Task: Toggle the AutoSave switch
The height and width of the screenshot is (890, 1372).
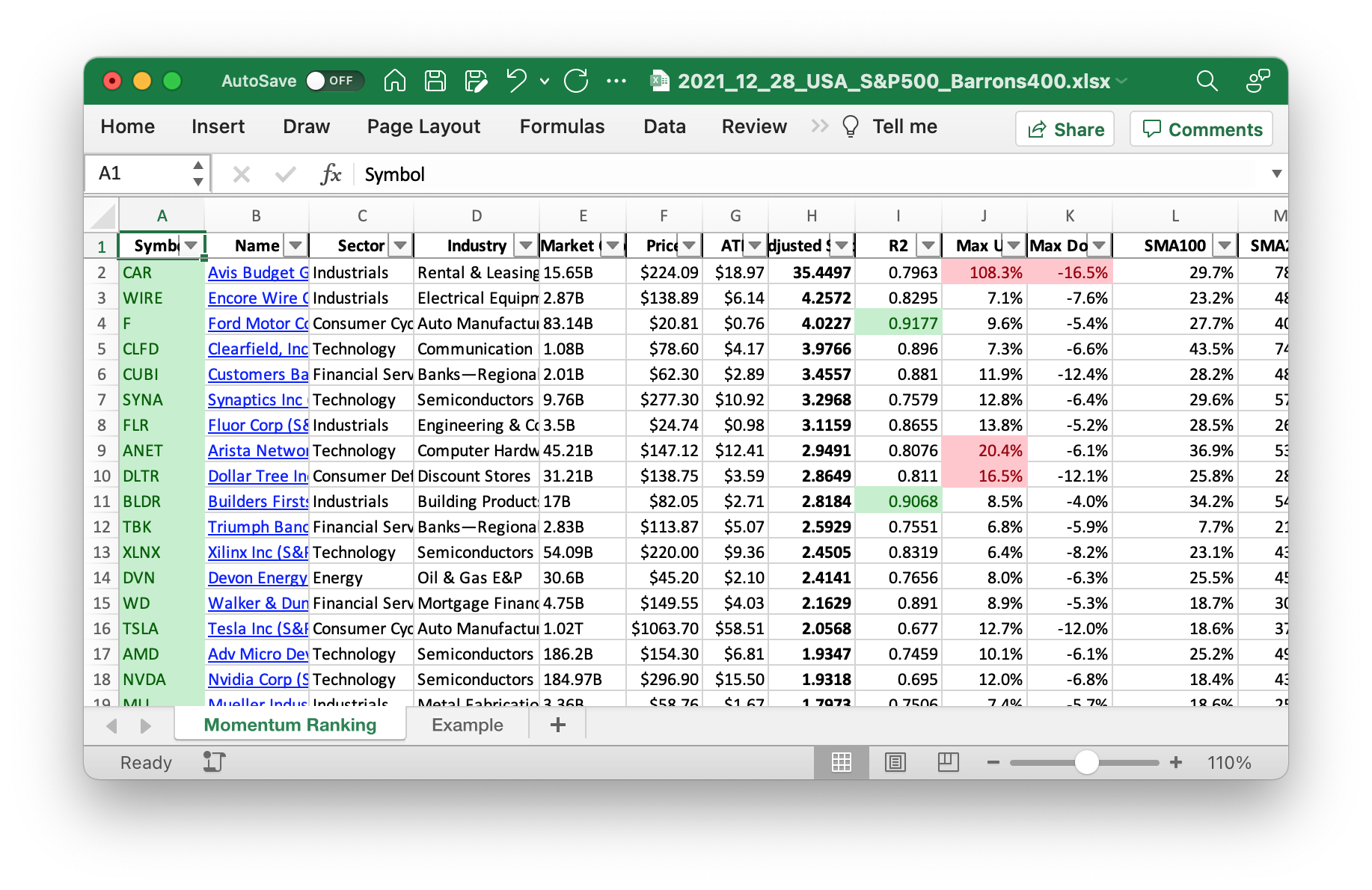Action: tap(334, 81)
